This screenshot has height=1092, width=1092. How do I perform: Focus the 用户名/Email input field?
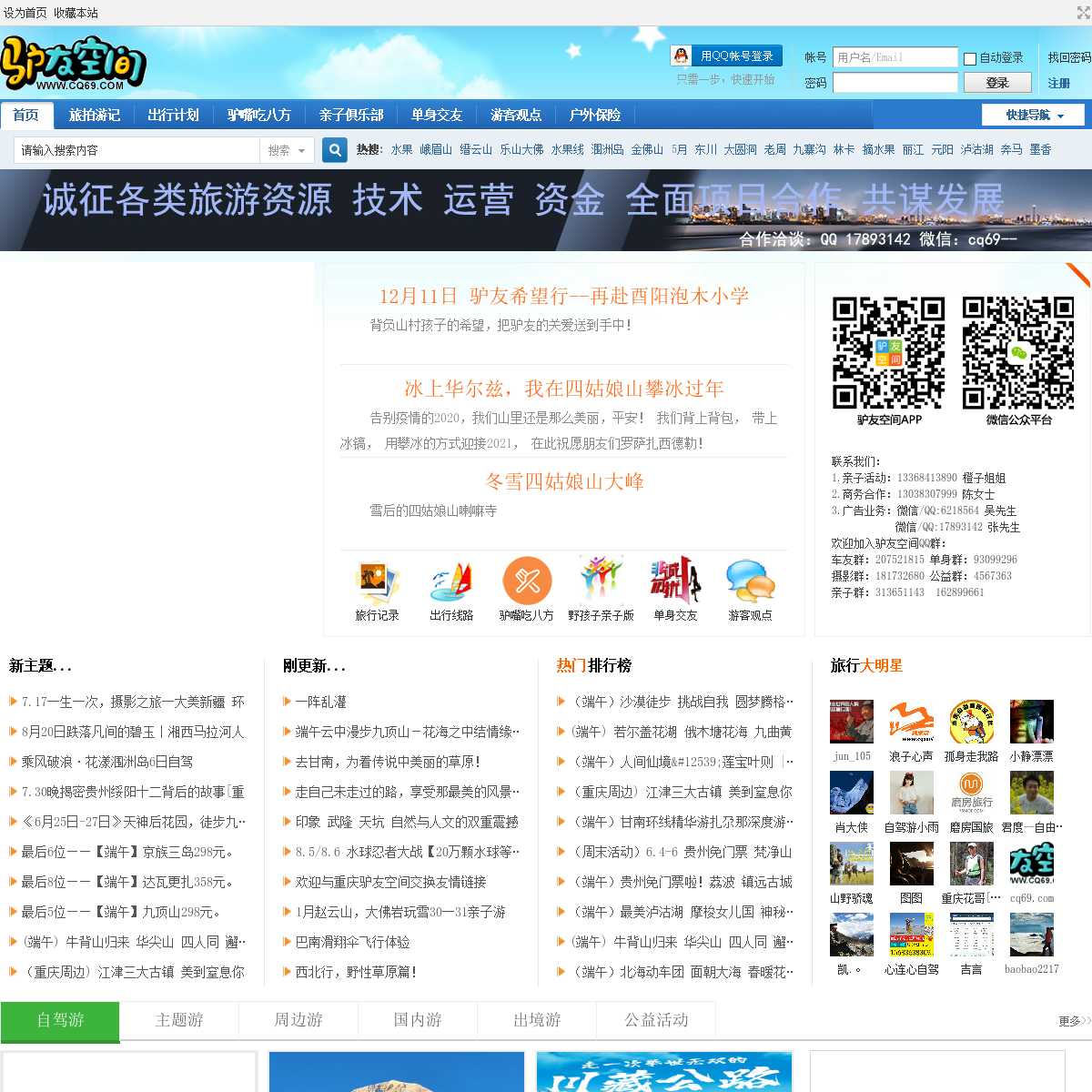(x=895, y=57)
